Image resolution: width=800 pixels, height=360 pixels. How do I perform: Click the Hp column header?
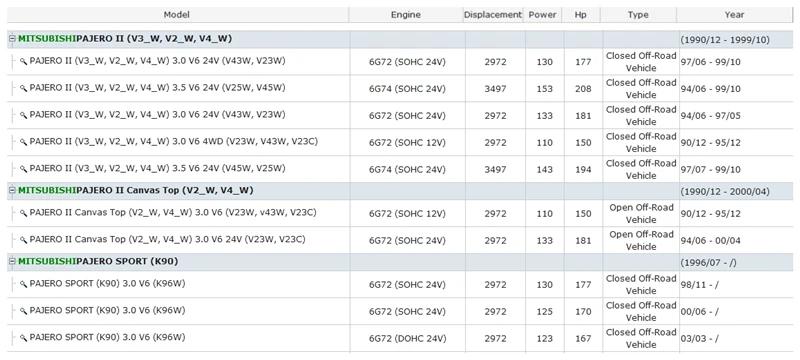coord(581,15)
